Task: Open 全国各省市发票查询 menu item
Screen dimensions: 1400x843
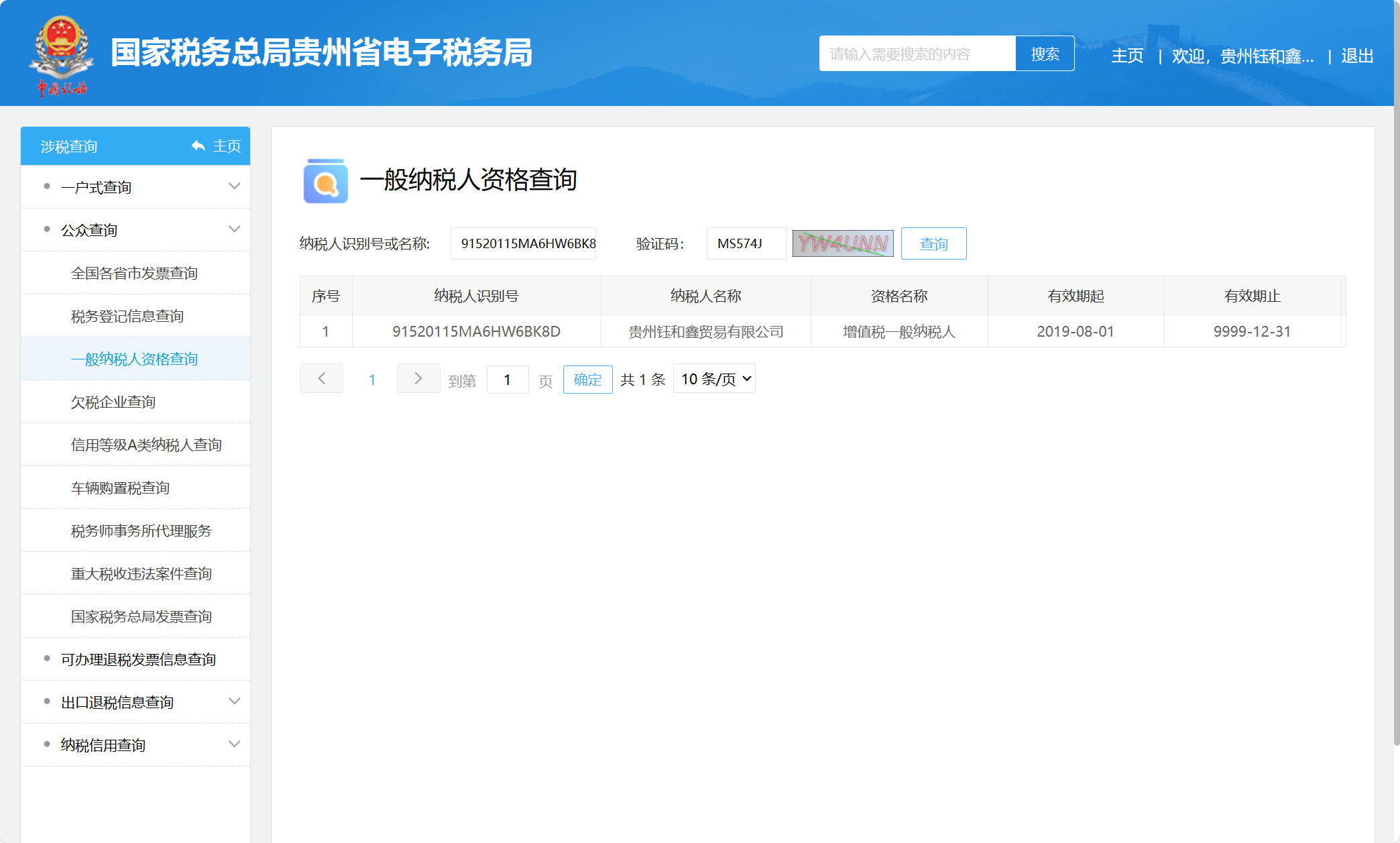Action: point(134,273)
